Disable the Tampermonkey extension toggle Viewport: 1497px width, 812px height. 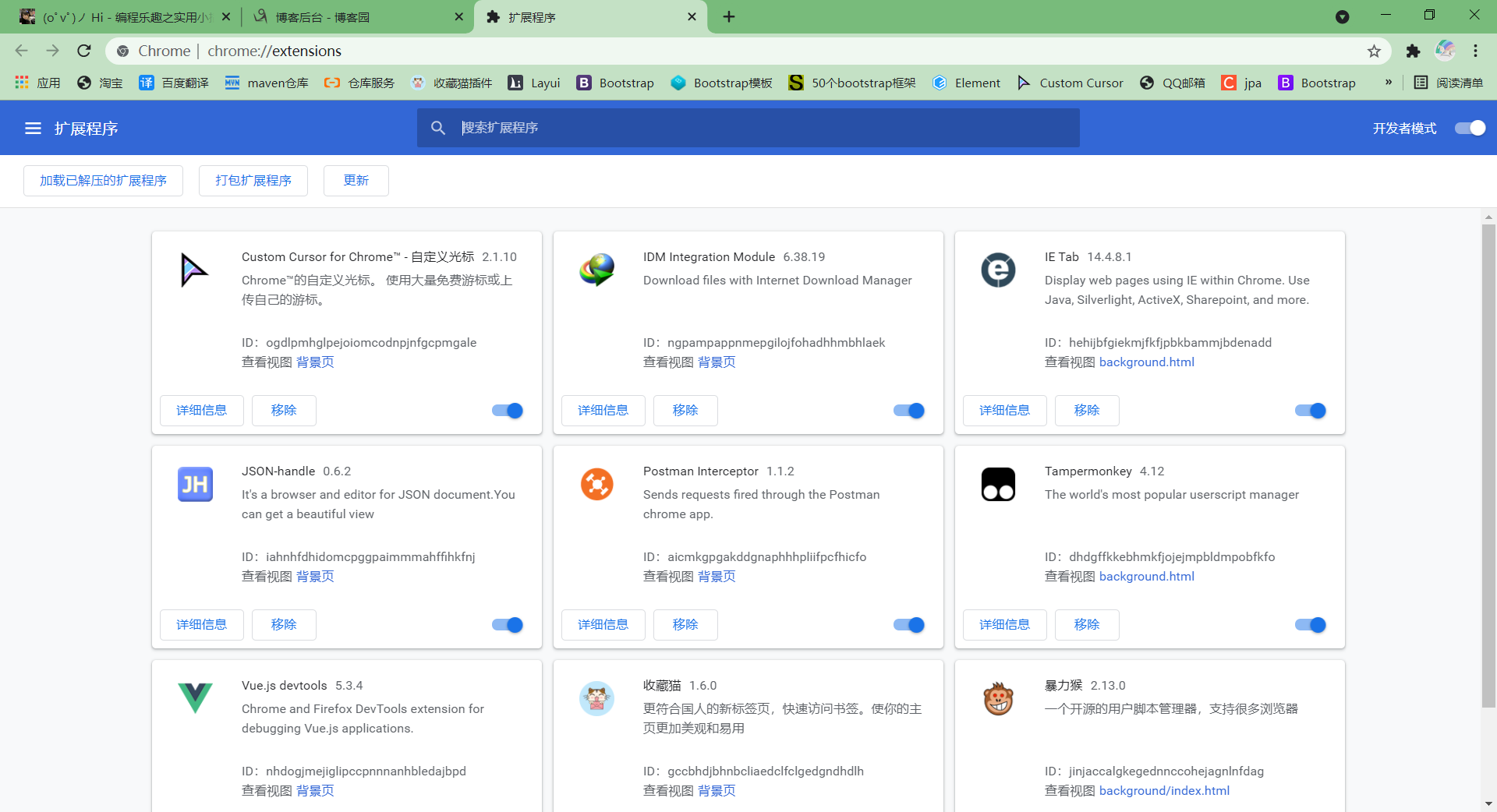coord(1311,625)
